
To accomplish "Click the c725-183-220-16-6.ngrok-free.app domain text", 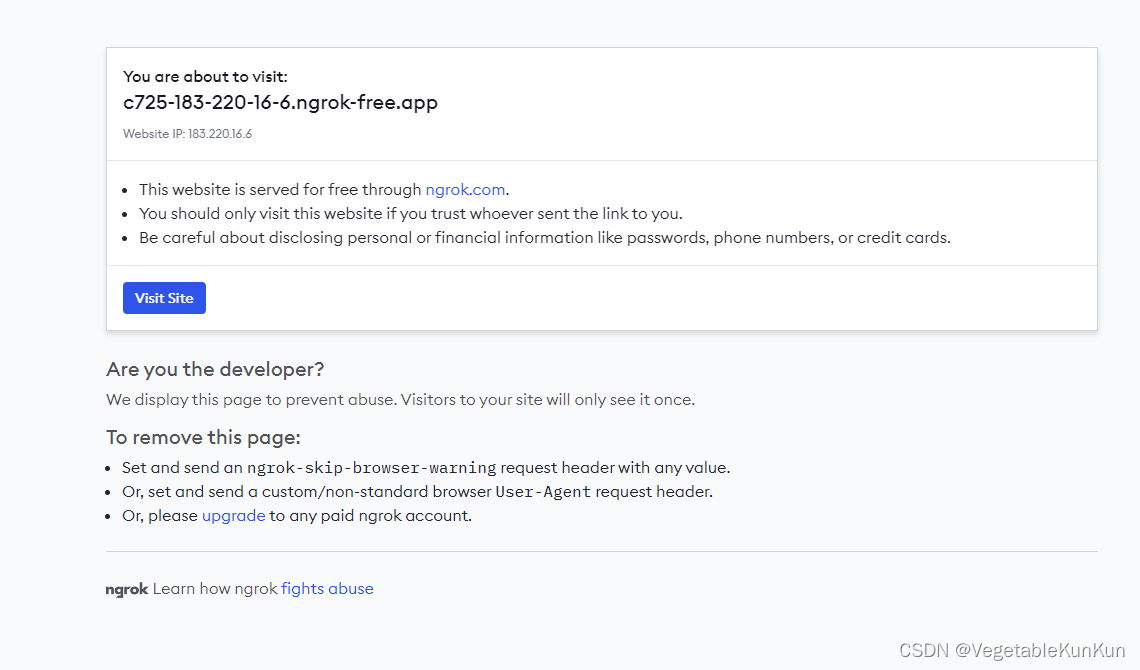I will [x=280, y=102].
